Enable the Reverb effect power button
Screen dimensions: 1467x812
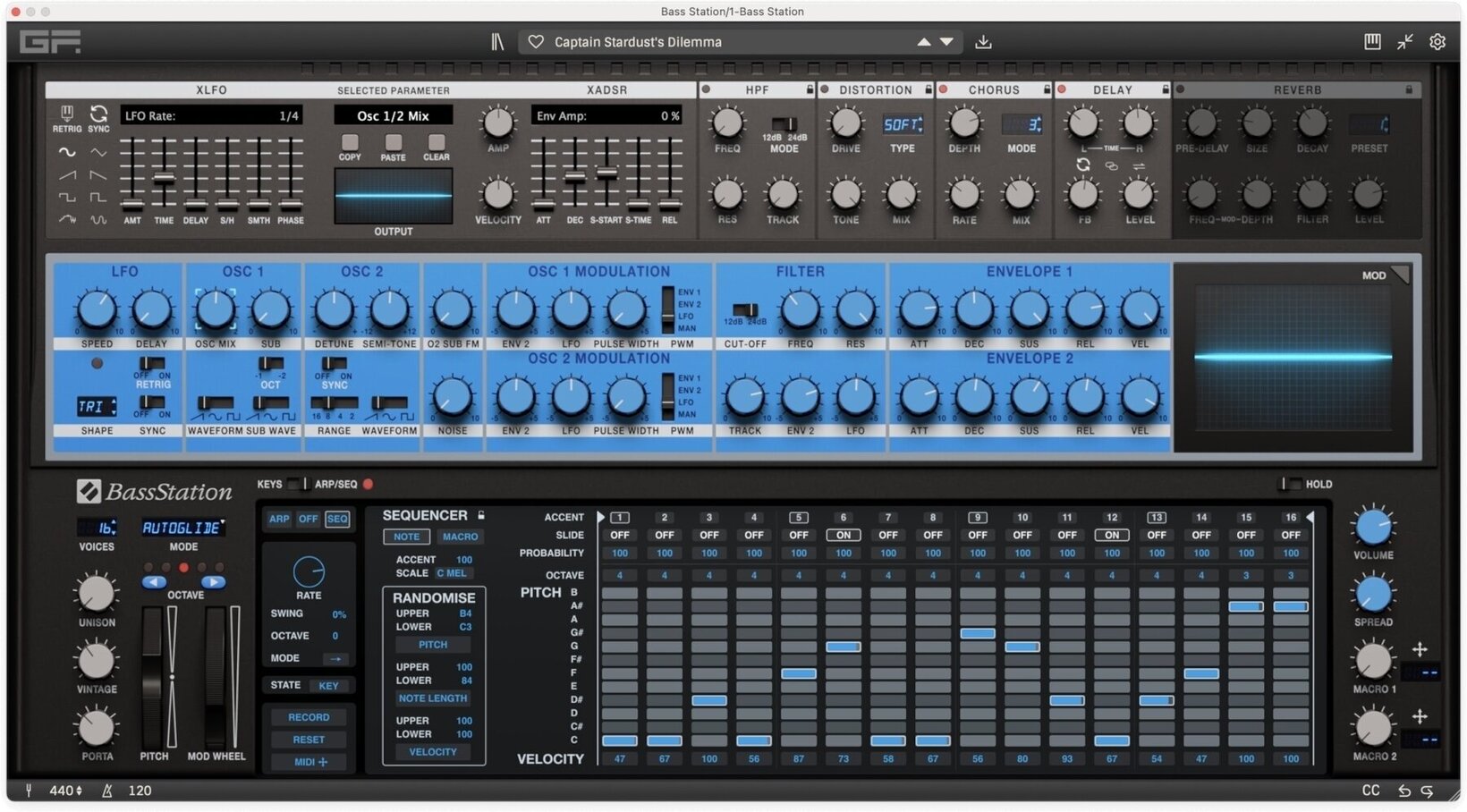[x=1181, y=89]
